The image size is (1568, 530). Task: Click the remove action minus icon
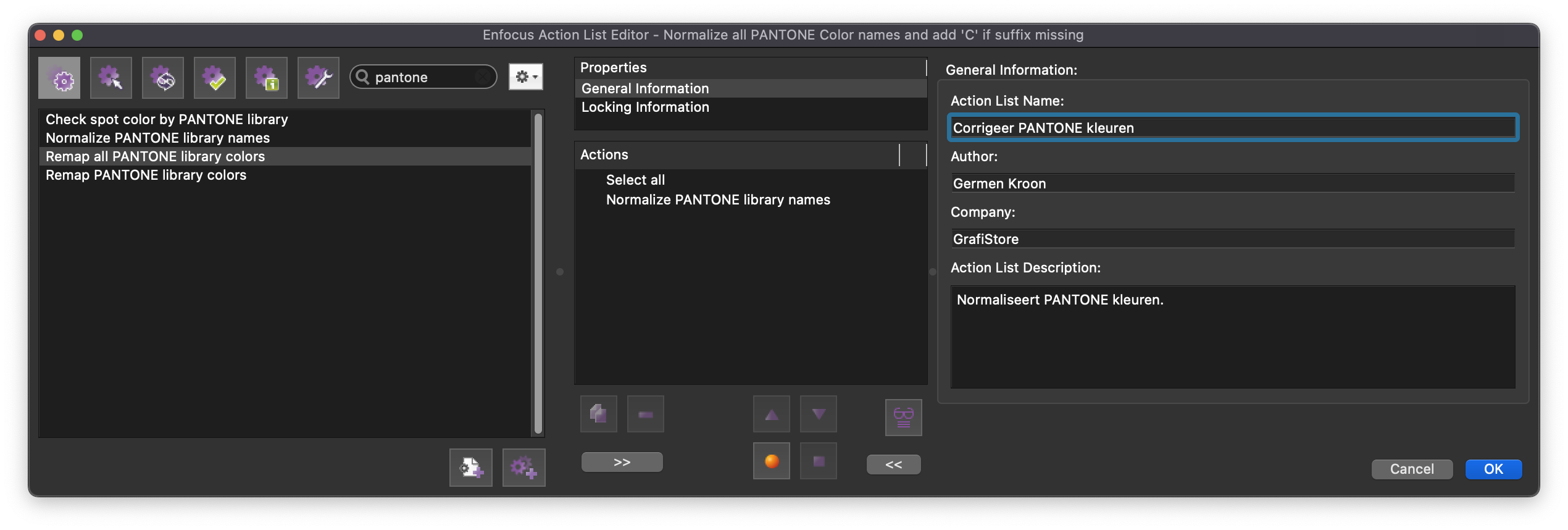[646, 414]
